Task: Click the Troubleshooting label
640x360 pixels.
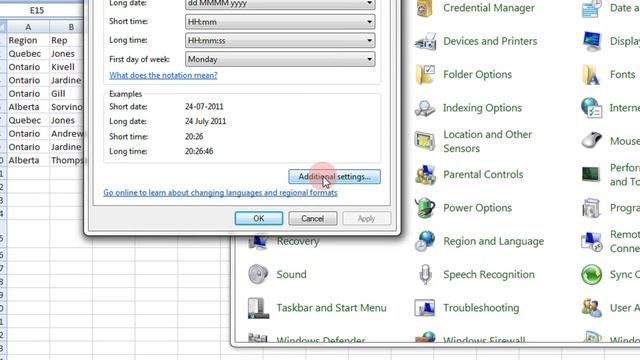Action: click(x=481, y=308)
